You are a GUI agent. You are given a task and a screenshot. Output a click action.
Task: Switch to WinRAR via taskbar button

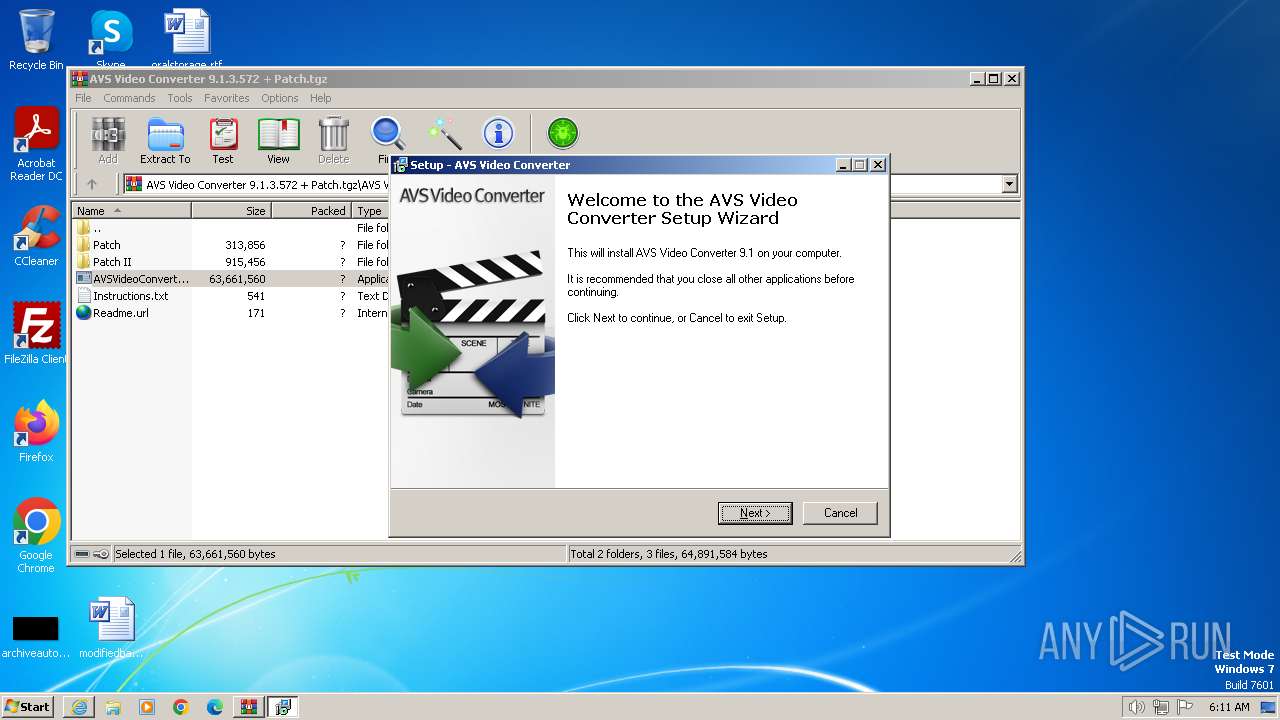(249, 707)
